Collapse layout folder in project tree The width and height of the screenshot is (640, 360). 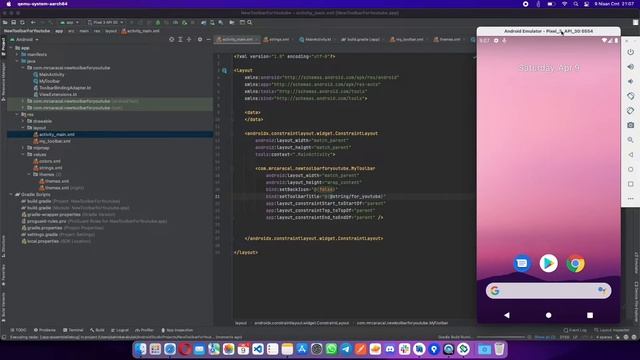click(23, 128)
